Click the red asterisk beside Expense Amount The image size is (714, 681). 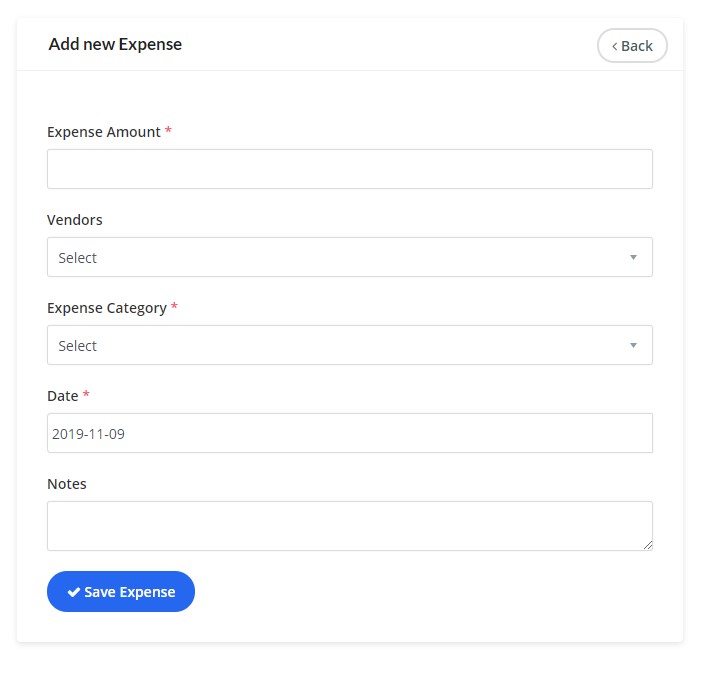[x=168, y=132]
